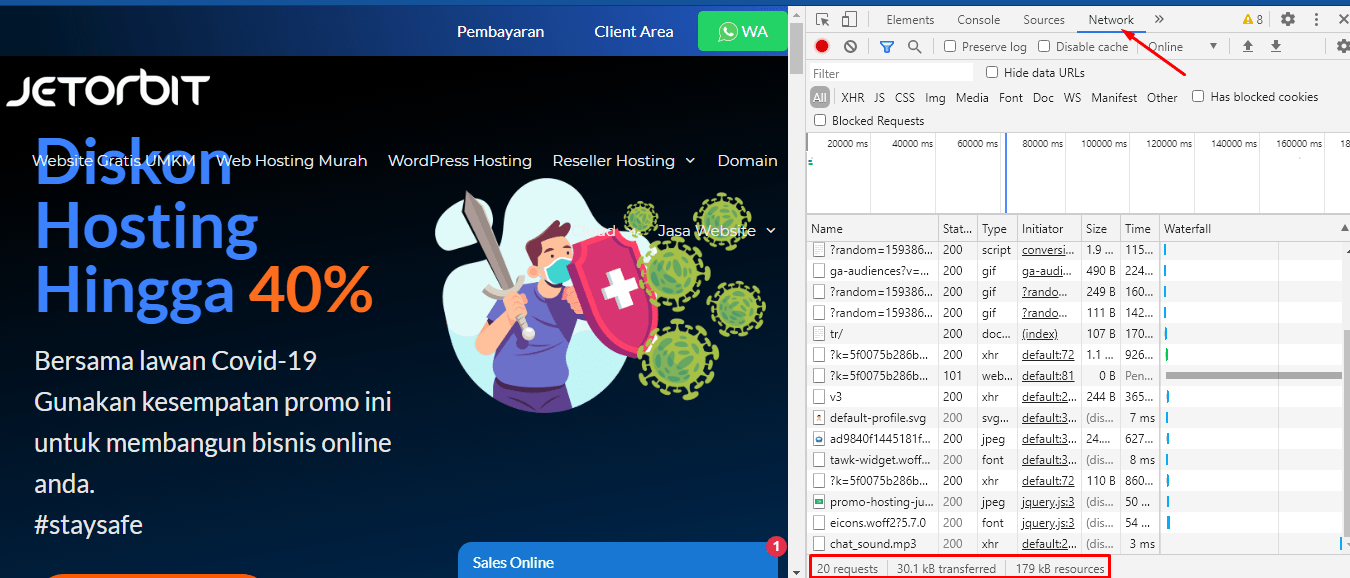This screenshot has width=1350, height=578.
Task: Filter requests by XHR
Action: point(852,97)
